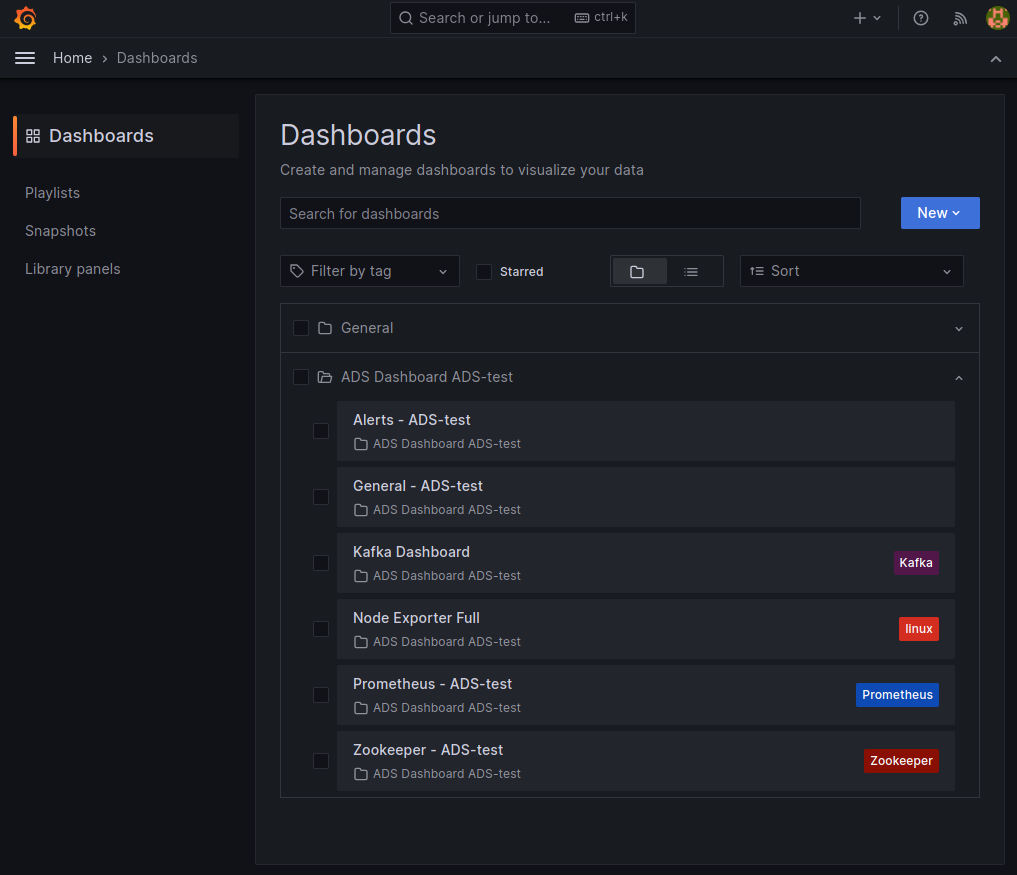This screenshot has width=1017, height=875.
Task: Check the Kafka Dashboard checkbox
Action: (x=321, y=563)
